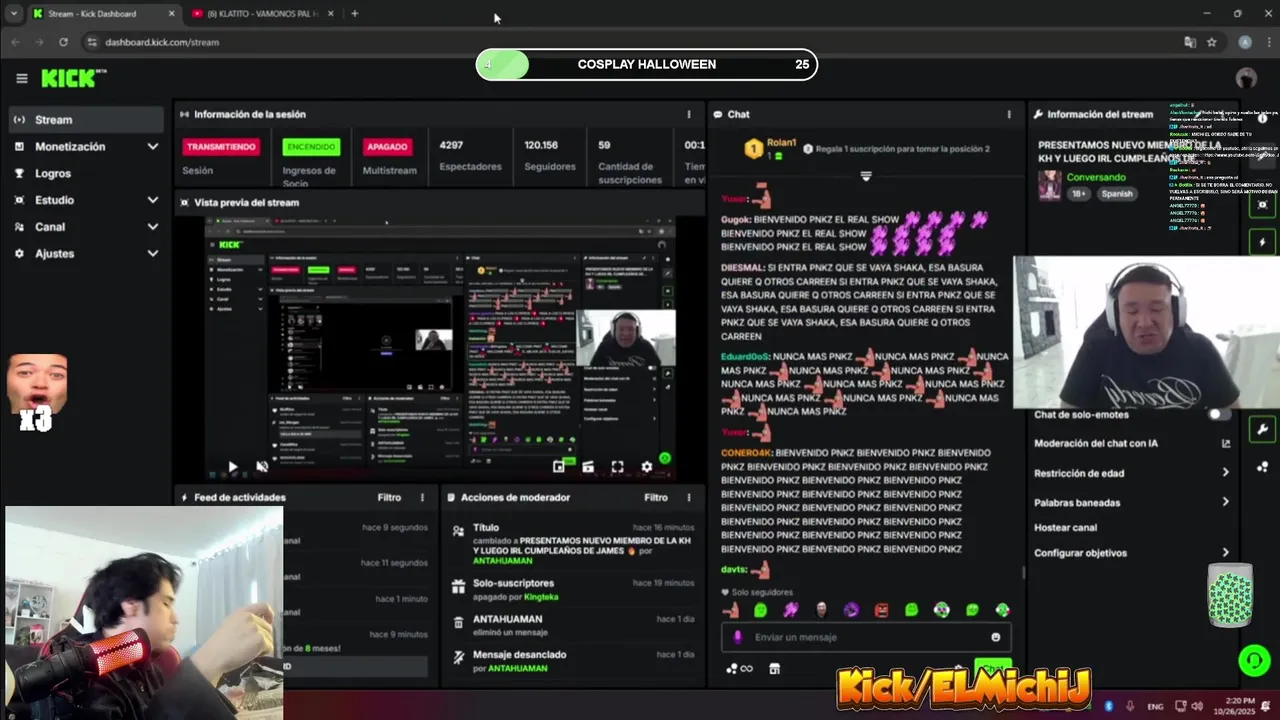Click the Rolan1 top gifter badge
Screen dimensions: 1280x720
754,149
